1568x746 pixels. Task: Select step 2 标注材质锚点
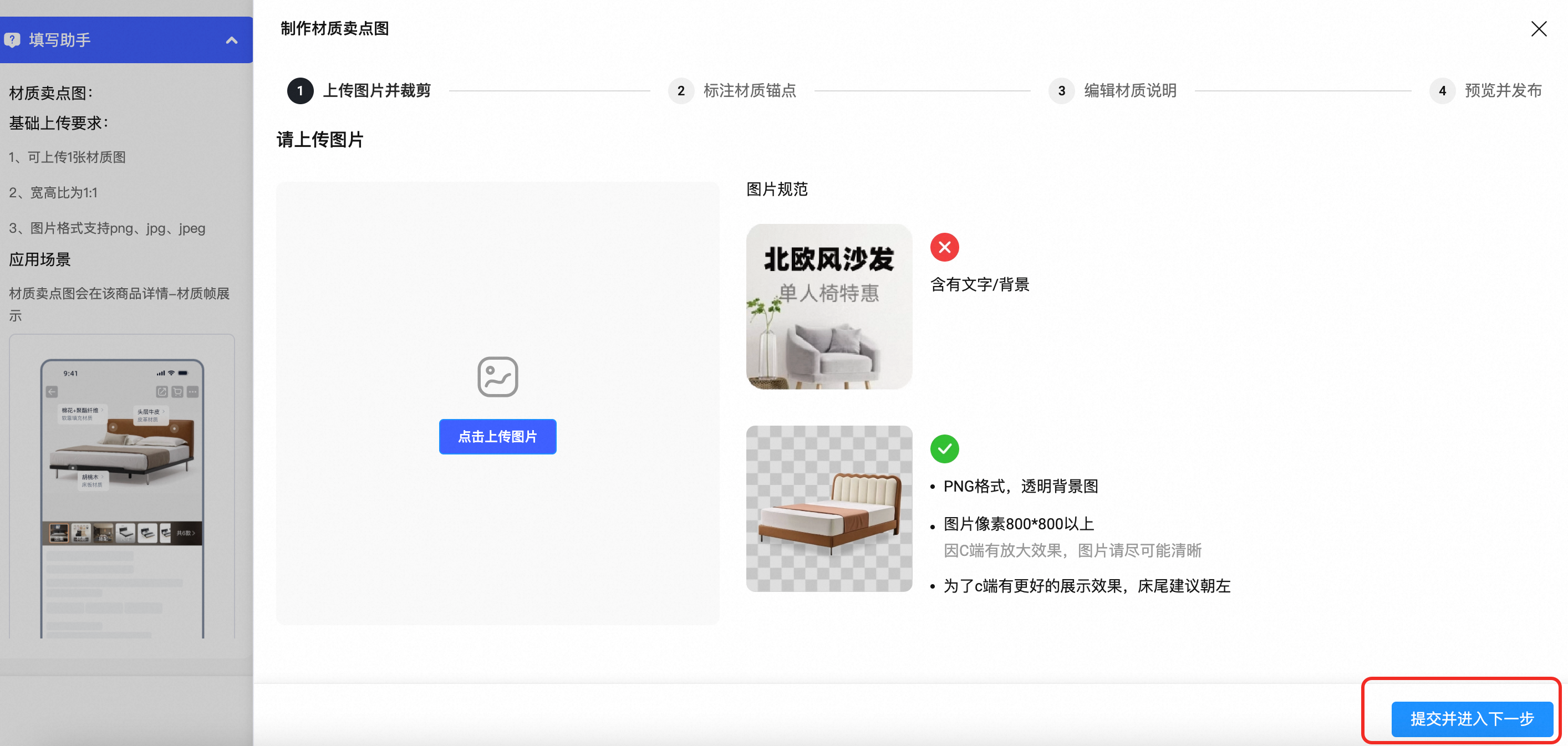tap(732, 91)
